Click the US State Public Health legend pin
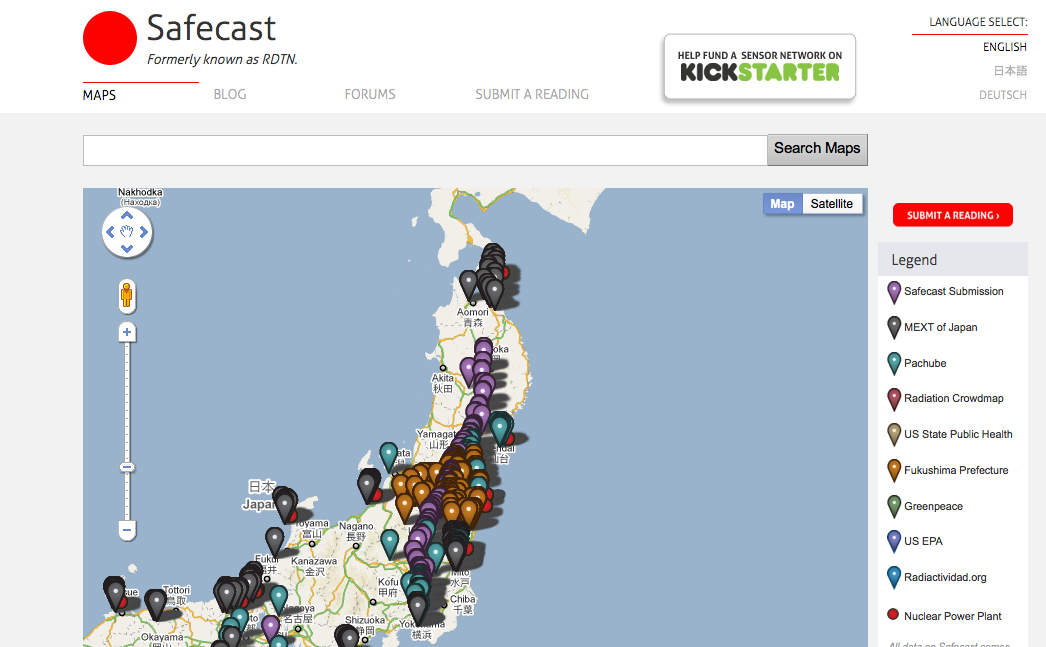The height and width of the screenshot is (647, 1046). [894, 435]
